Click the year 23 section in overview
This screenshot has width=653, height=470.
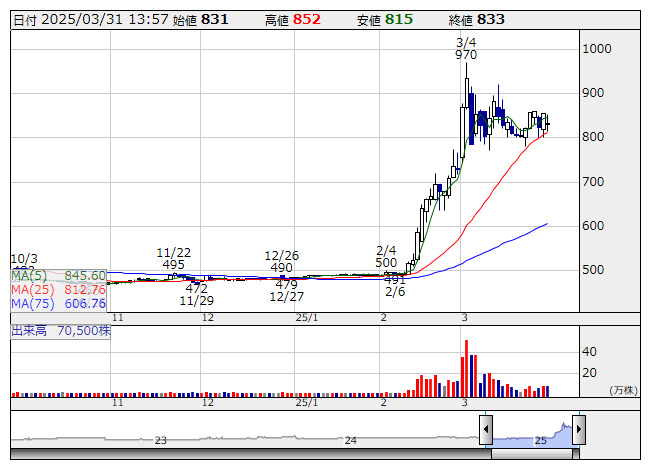161,440
